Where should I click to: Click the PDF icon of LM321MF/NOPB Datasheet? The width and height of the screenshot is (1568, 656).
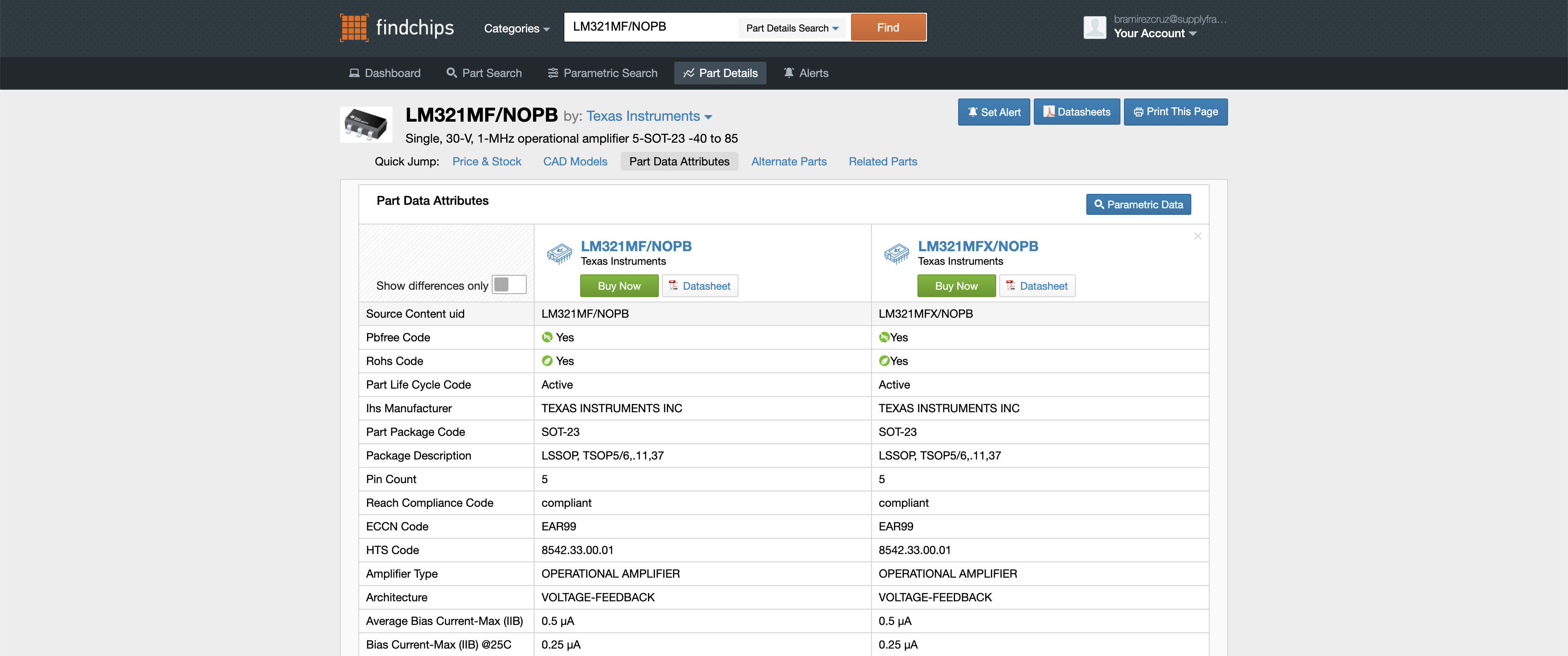tap(673, 285)
